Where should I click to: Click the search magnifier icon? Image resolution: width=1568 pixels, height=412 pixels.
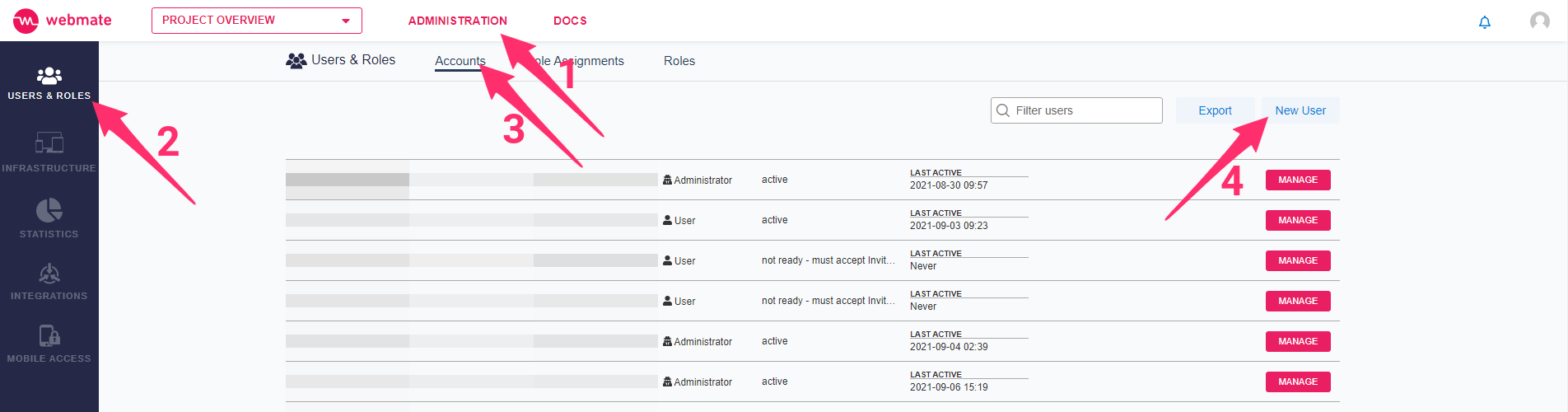coord(1003,110)
